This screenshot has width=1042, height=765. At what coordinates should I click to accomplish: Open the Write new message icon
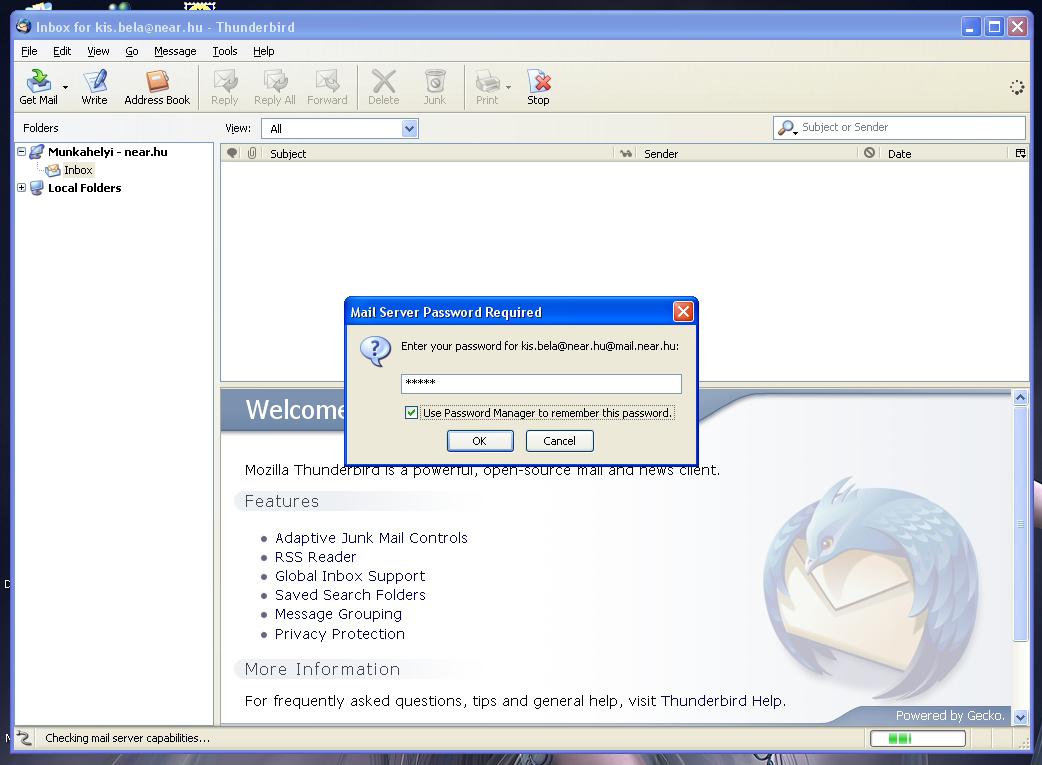(x=94, y=86)
